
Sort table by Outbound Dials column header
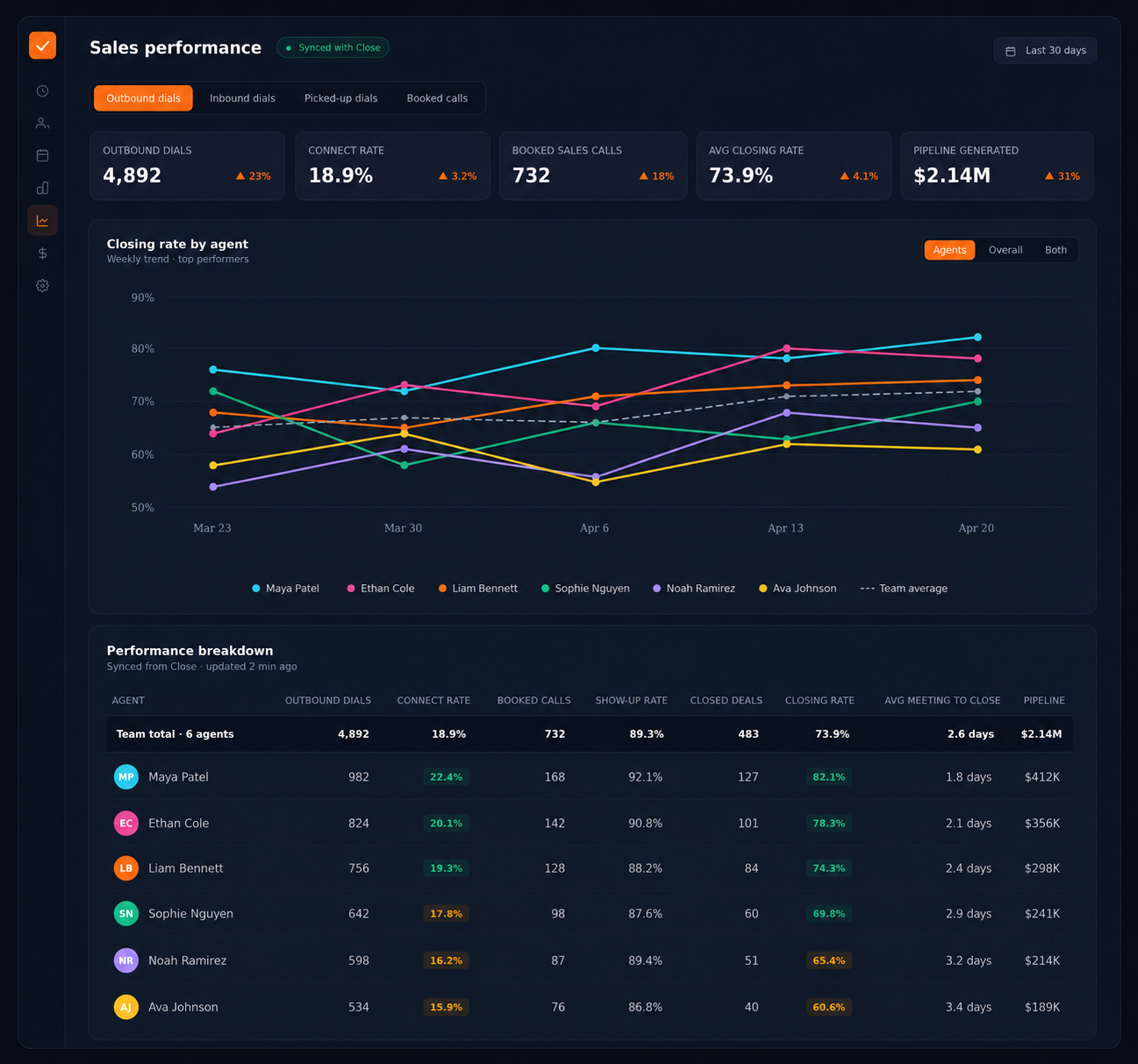tap(328, 701)
